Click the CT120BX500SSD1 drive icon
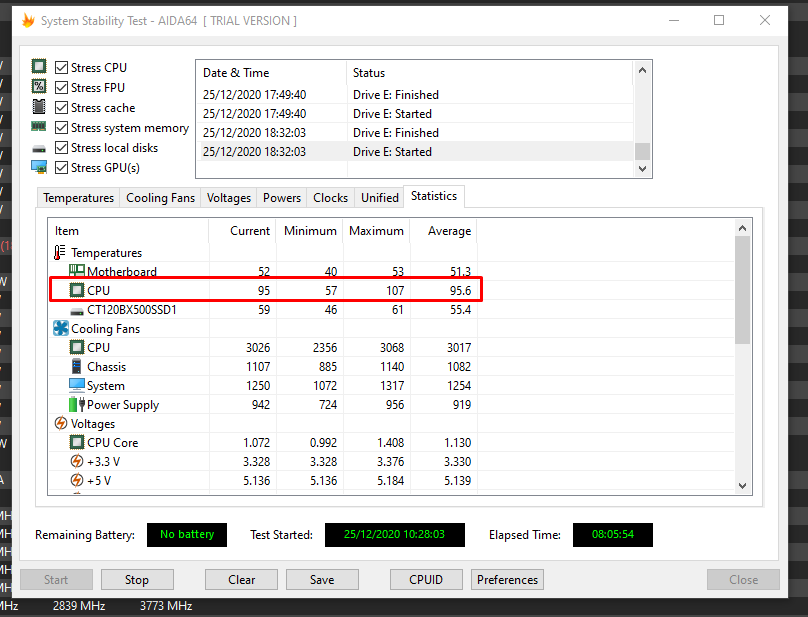 pyautogui.click(x=77, y=311)
